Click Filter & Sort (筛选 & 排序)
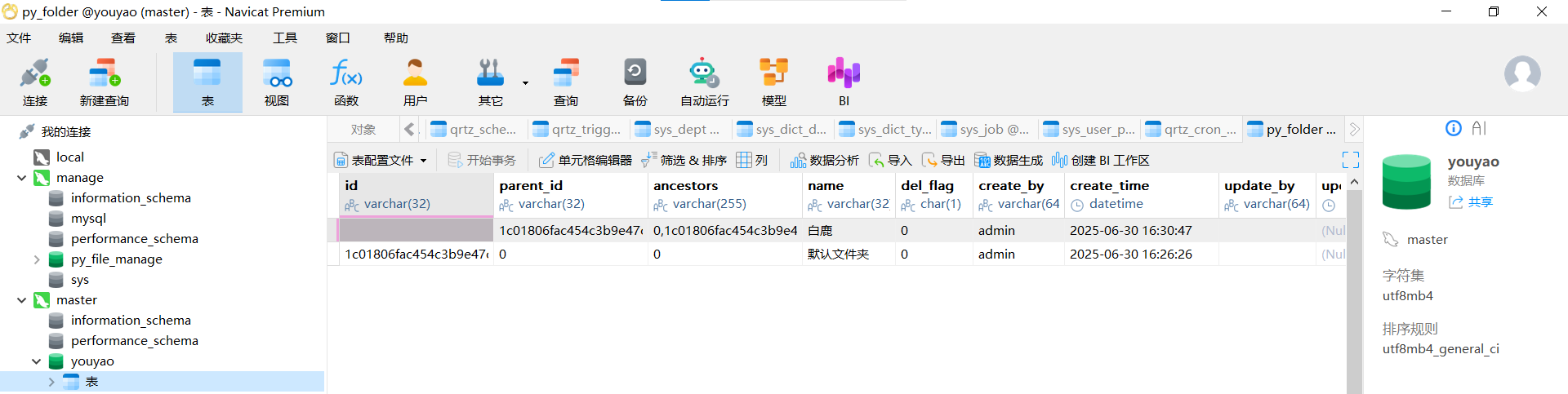This screenshot has height=394, width=1568. pos(684,161)
